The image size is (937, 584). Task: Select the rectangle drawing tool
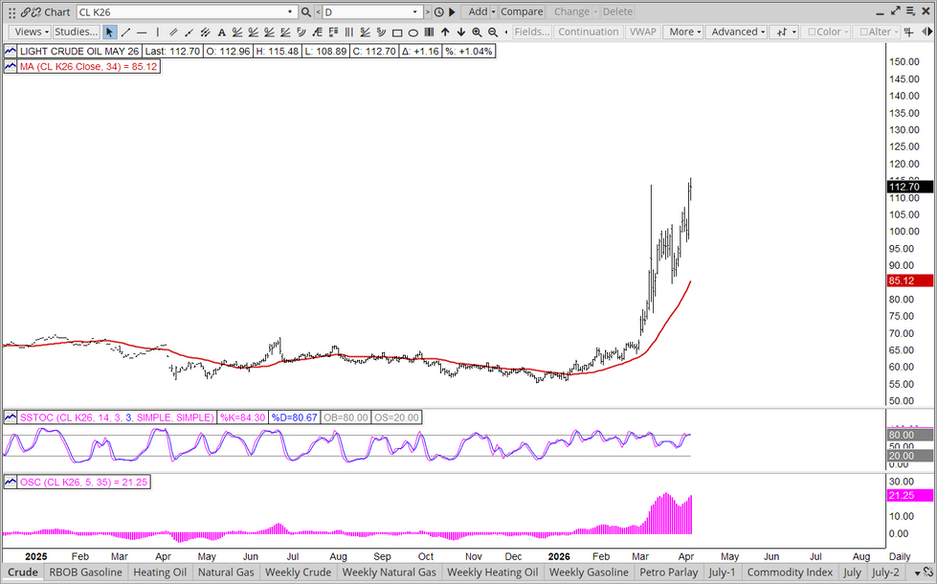point(397,33)
